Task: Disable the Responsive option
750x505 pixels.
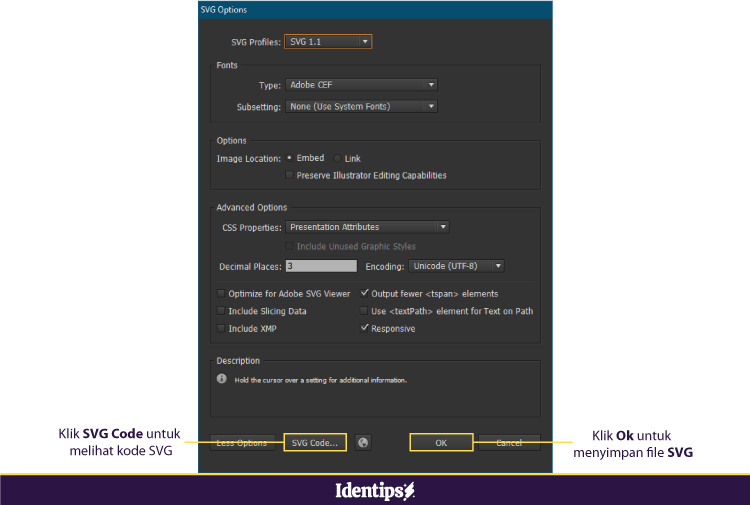Action: click(x=364, y=328)
